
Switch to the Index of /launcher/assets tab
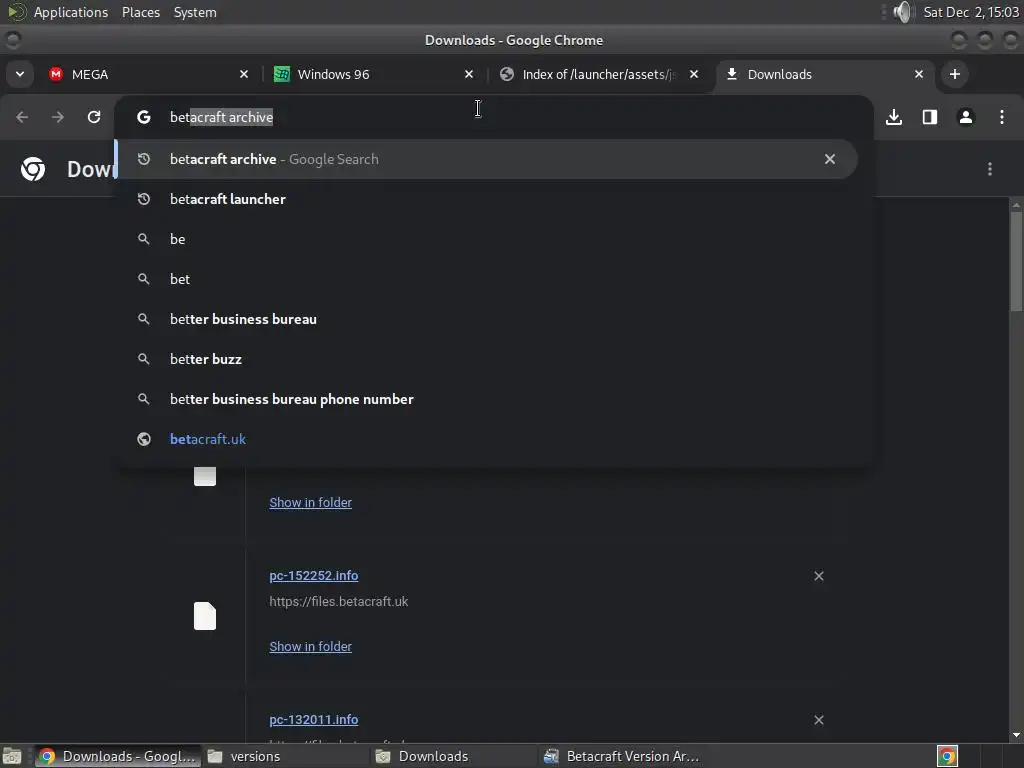coord(599,74)
